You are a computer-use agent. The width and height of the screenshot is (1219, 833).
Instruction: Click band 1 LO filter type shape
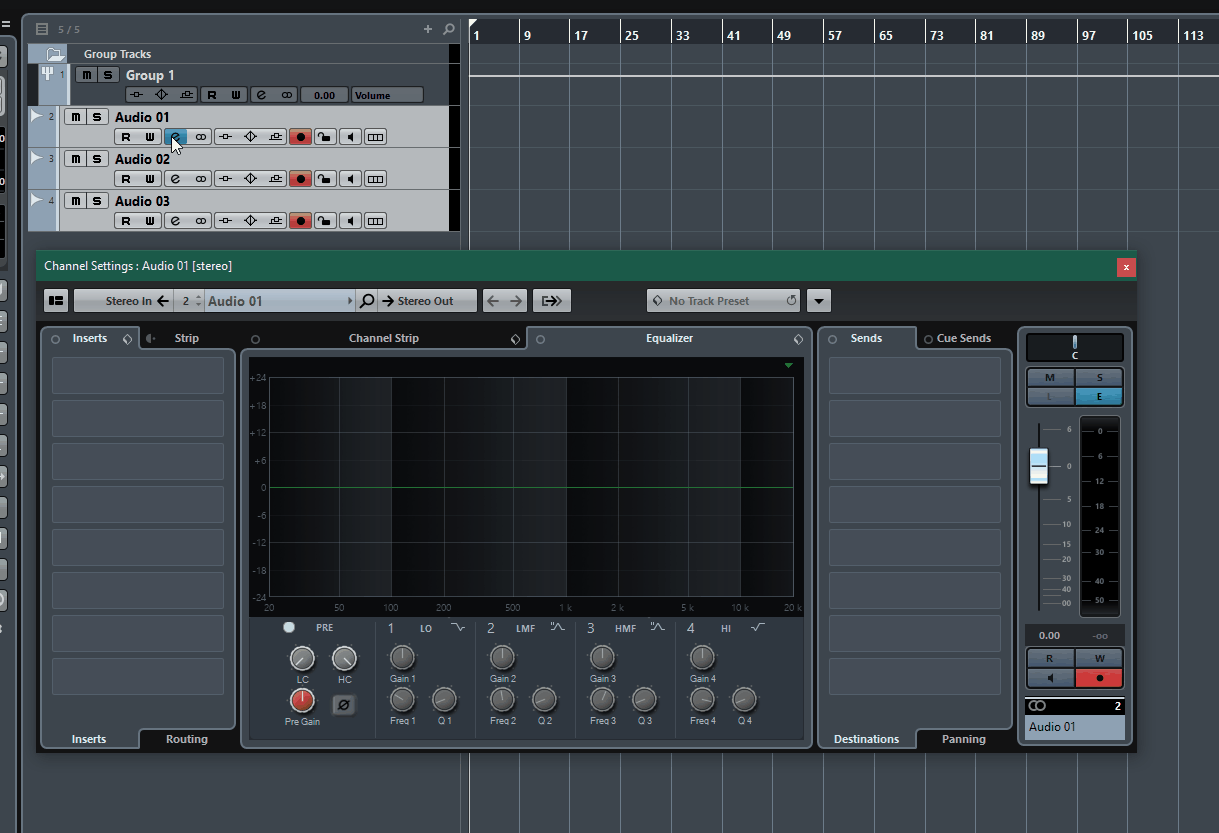tap(458, 627)
